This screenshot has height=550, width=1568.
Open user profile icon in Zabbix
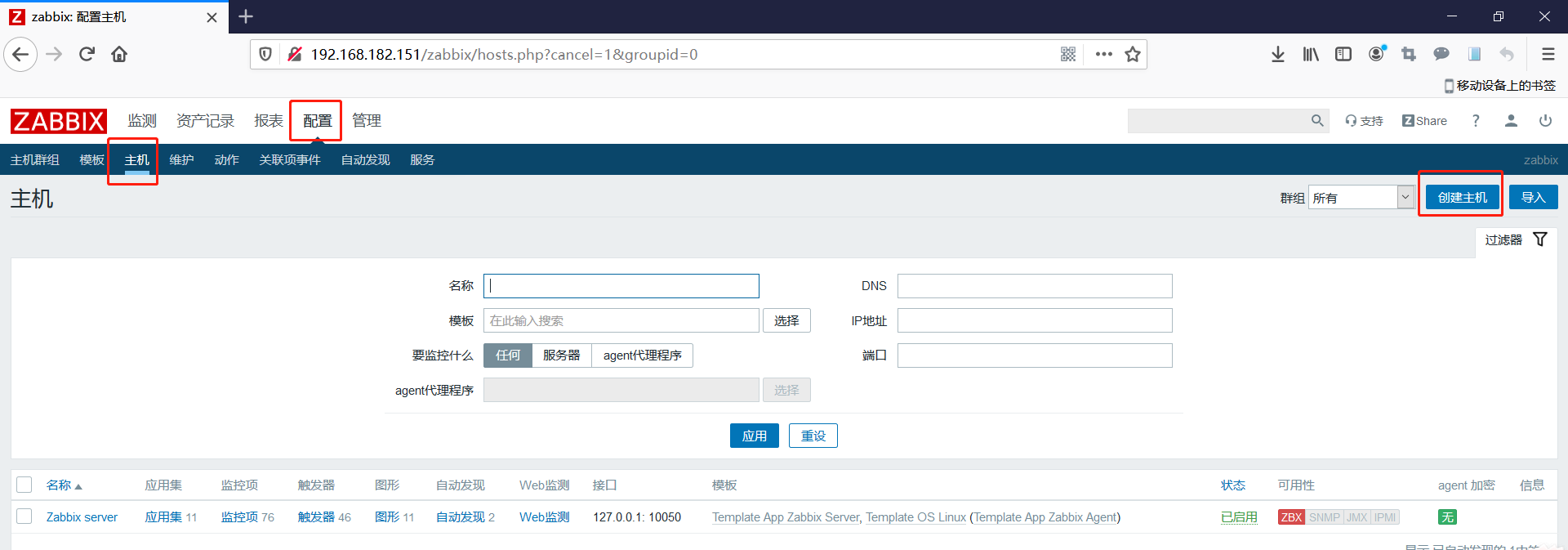pyautogui.click(x=1511, y=121)
